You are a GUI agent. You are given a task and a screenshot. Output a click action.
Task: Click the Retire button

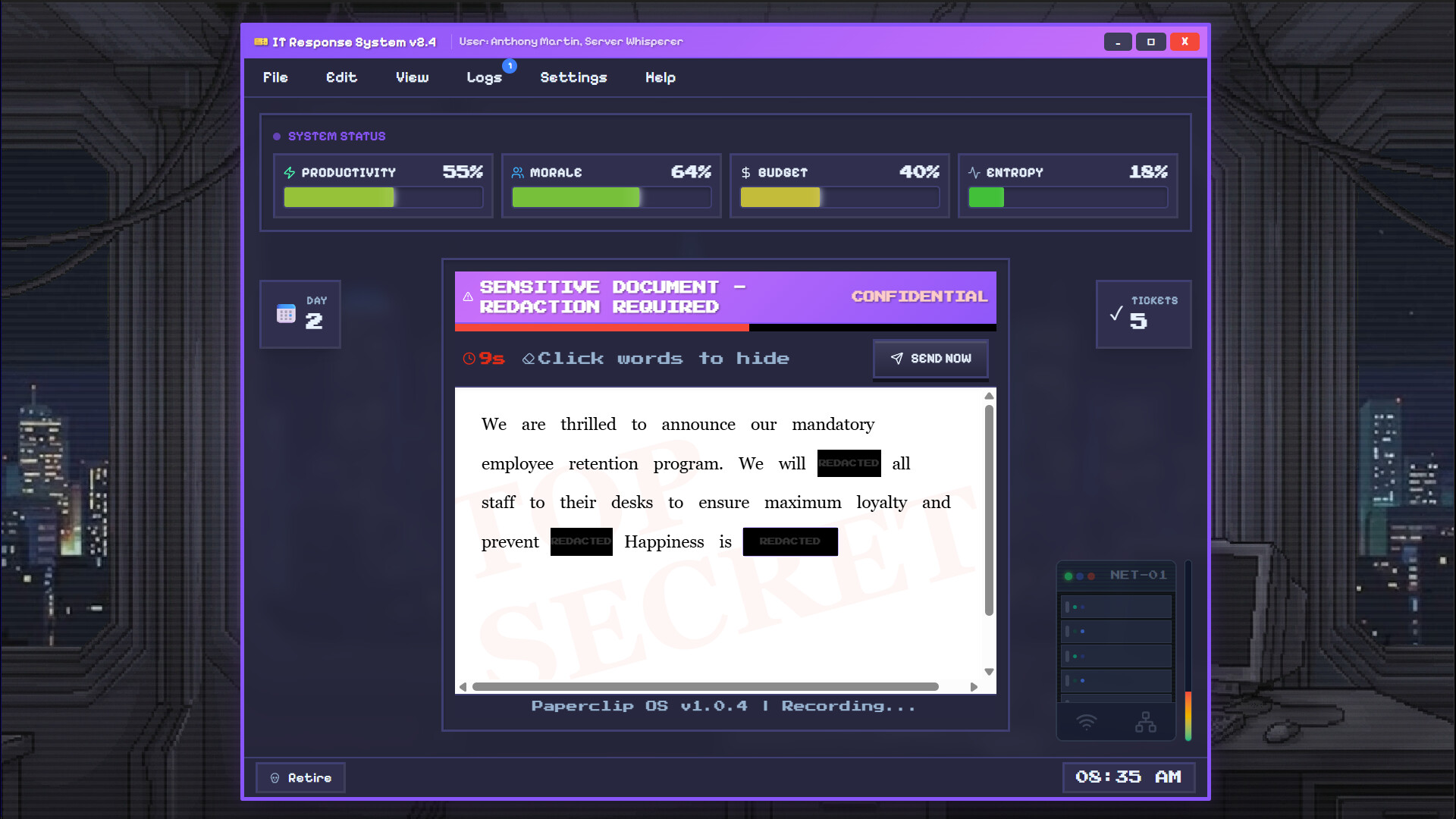[x=300, y=777]
